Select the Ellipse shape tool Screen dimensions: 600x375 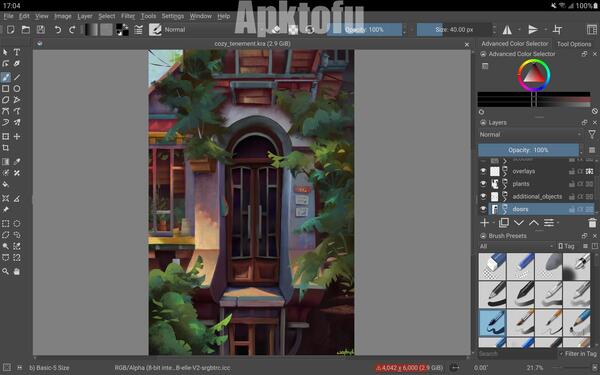point(17,89)
